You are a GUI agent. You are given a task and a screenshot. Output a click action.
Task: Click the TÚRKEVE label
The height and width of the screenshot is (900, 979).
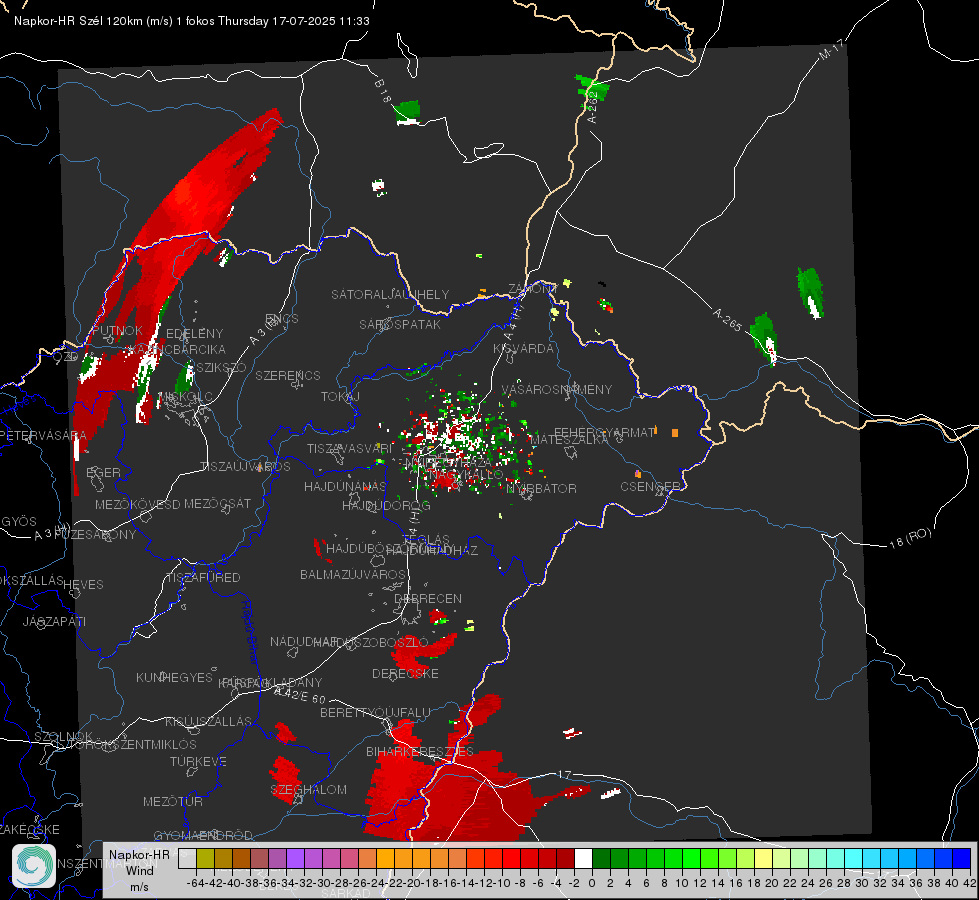(x=198, y=761)
